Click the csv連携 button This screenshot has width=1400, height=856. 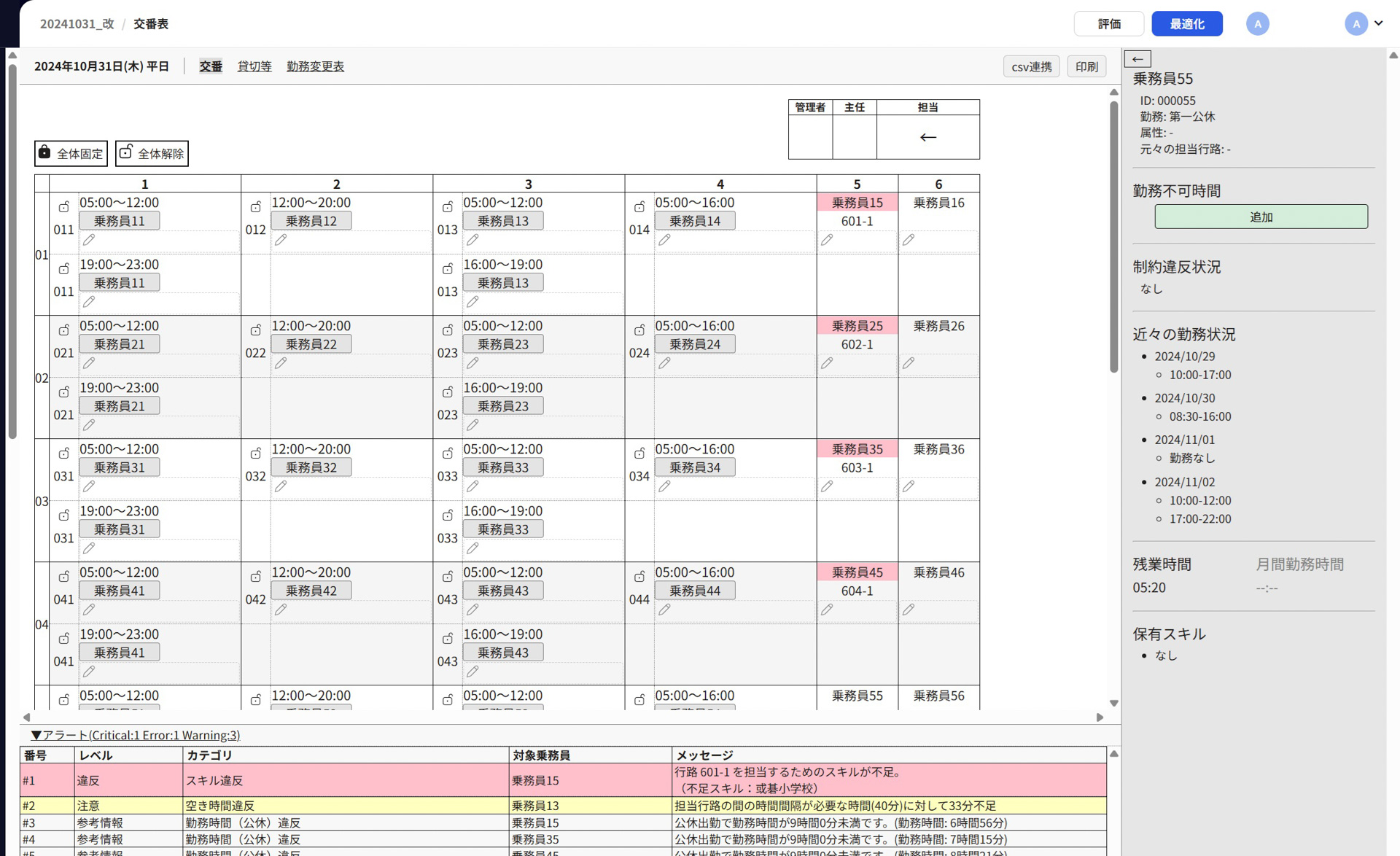1031,66
